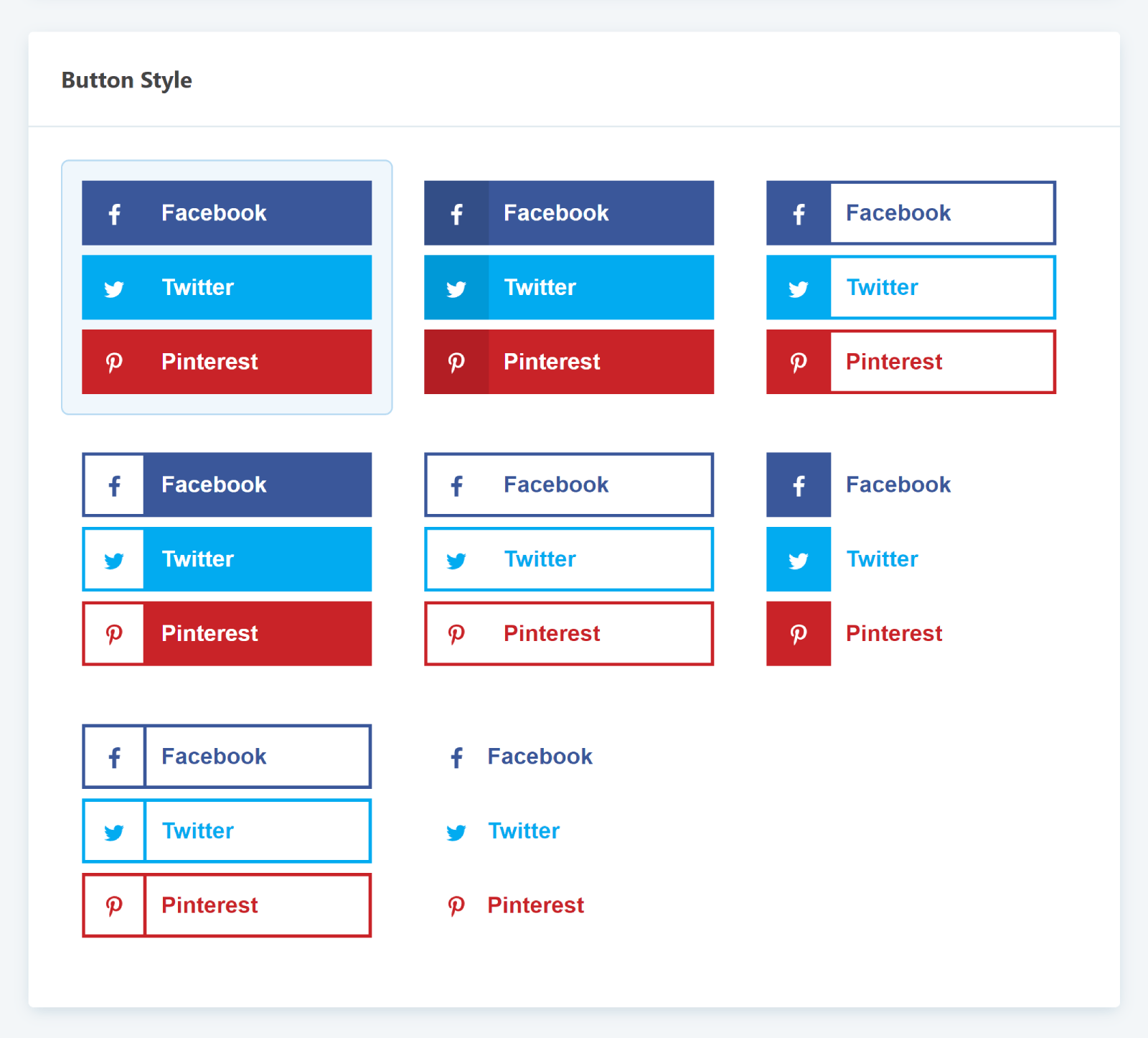Select the highlighted first button style card
Viewport: 1148px width, 1038px height.
click(227, 287)
